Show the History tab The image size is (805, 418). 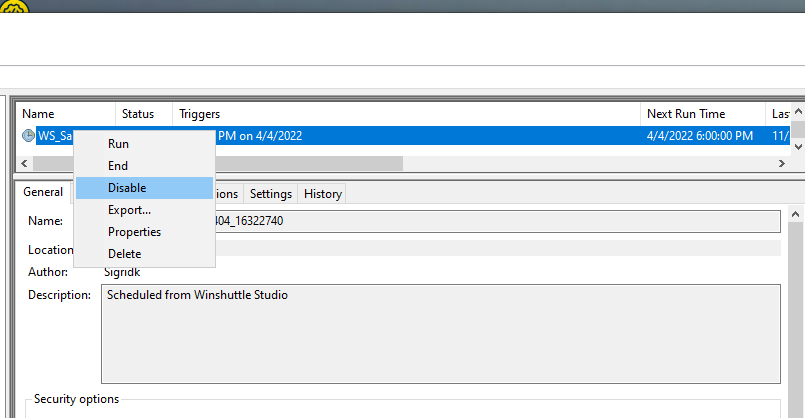click(x=322, y=194)
